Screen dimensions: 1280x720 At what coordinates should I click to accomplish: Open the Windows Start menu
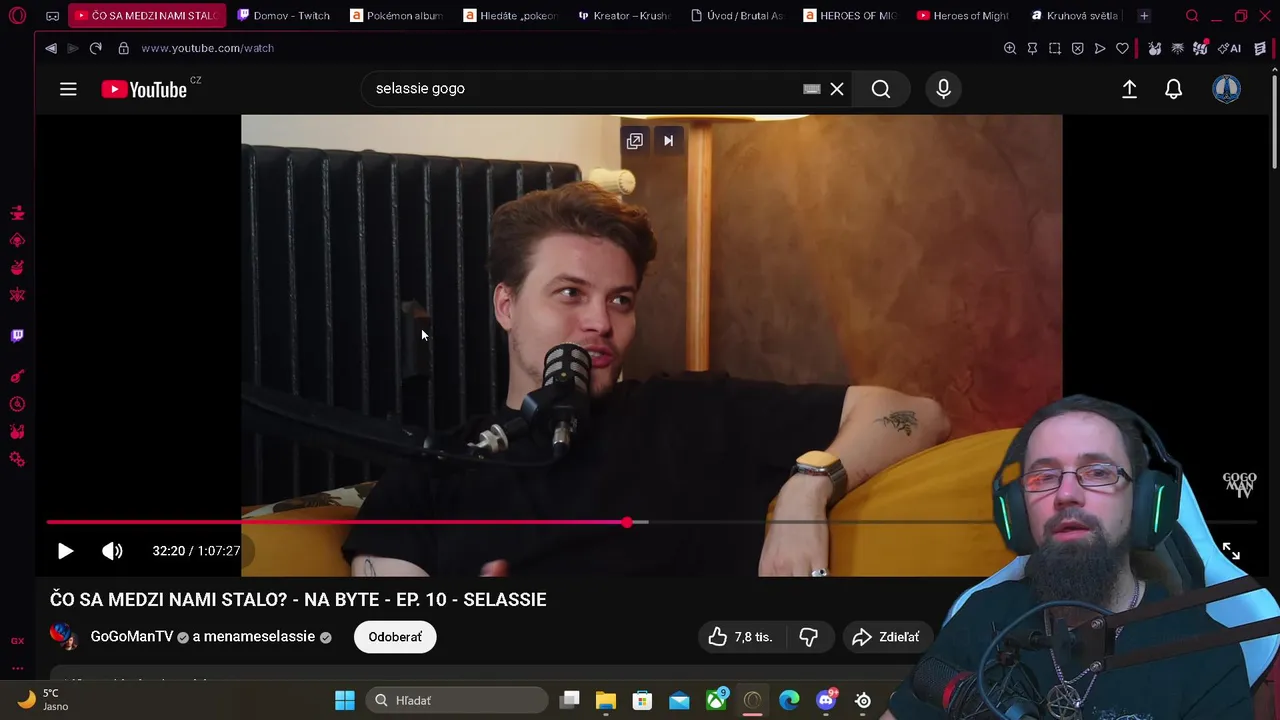click(345, 700)
